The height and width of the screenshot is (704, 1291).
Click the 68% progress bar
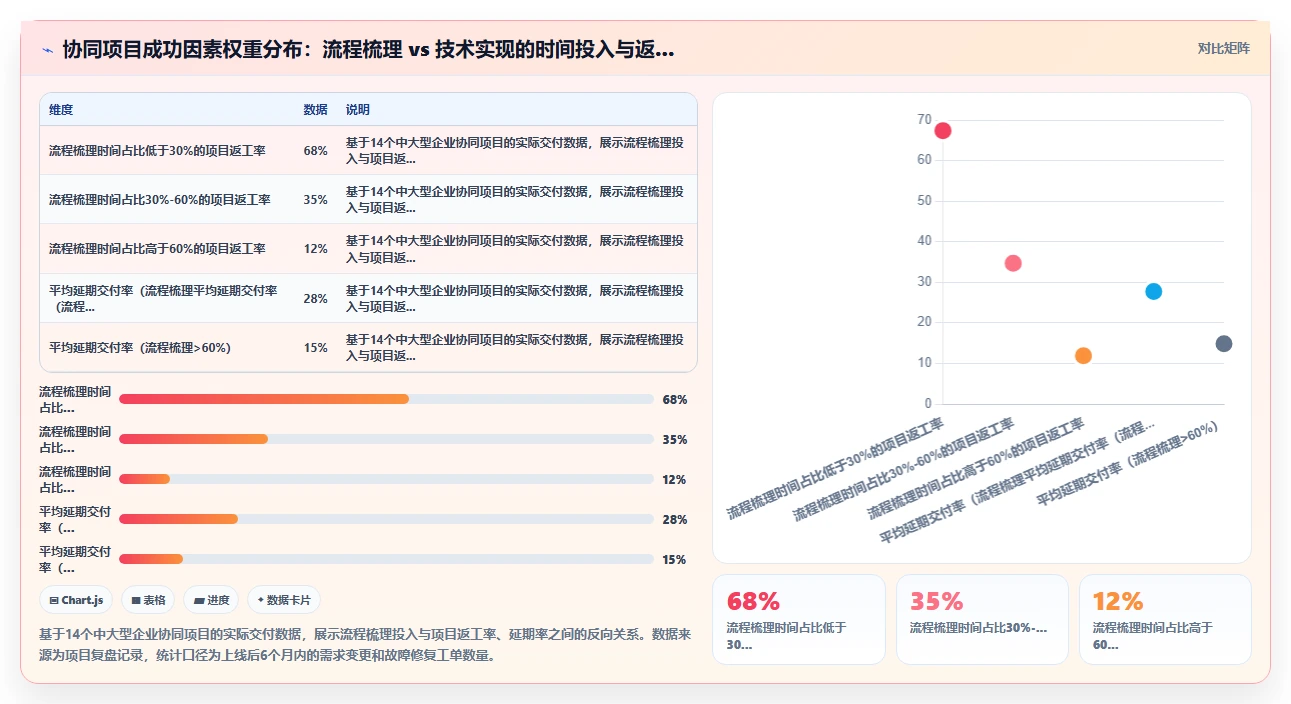pos(386,399)
